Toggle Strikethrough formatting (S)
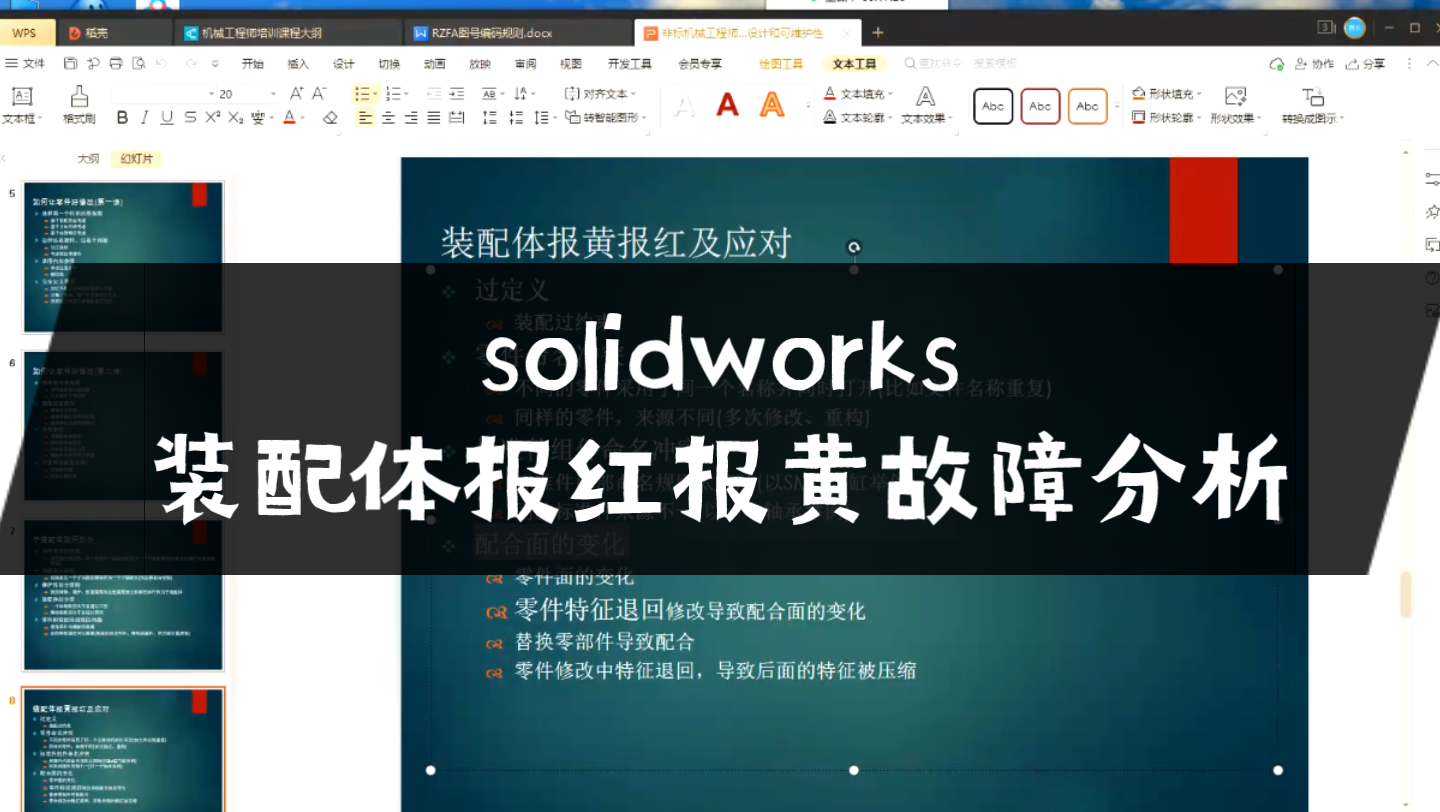Viewport: 1440px width, 812px height. pyautogui.click(x=189, y=118)
